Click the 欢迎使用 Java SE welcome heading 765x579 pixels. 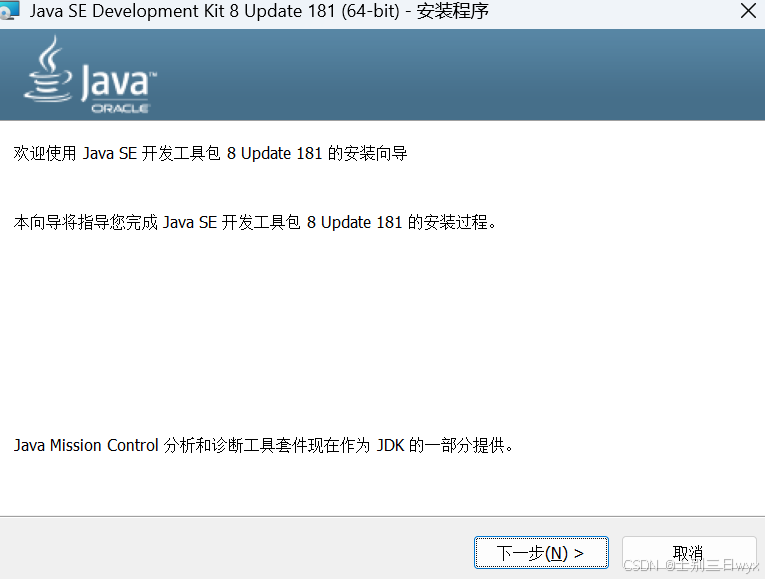(x=210, y=154)
